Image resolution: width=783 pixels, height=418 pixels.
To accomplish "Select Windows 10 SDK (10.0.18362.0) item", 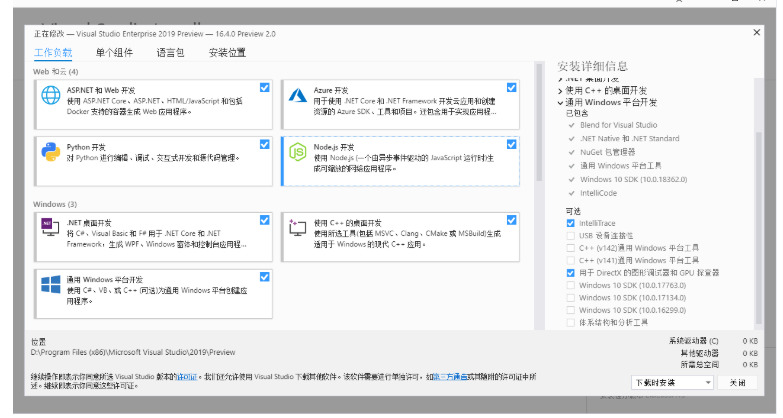I will [x=633, y=179].
